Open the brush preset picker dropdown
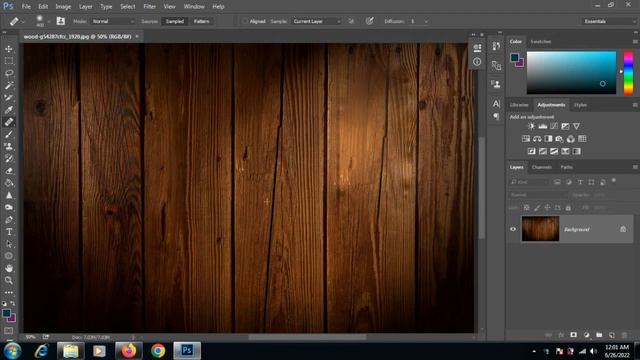The width and height of the screenshot is (640, 360). pyautogui.click(x=49, y=21)
